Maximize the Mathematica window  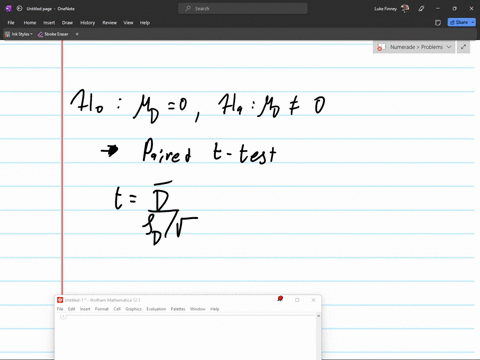pyautogui.click(x=297, y=300)
